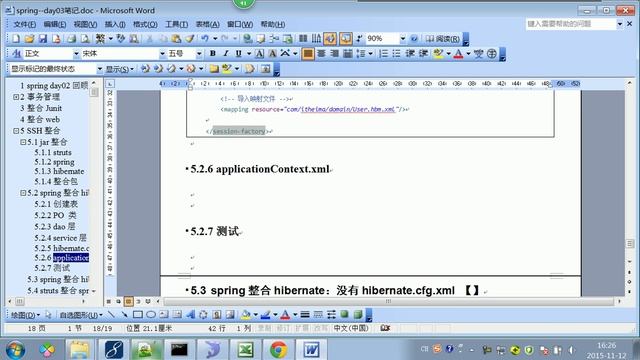Open the font name dropdown showing 宋体
The width and height of the screenshot is (640, 360).
click(162, 53)
